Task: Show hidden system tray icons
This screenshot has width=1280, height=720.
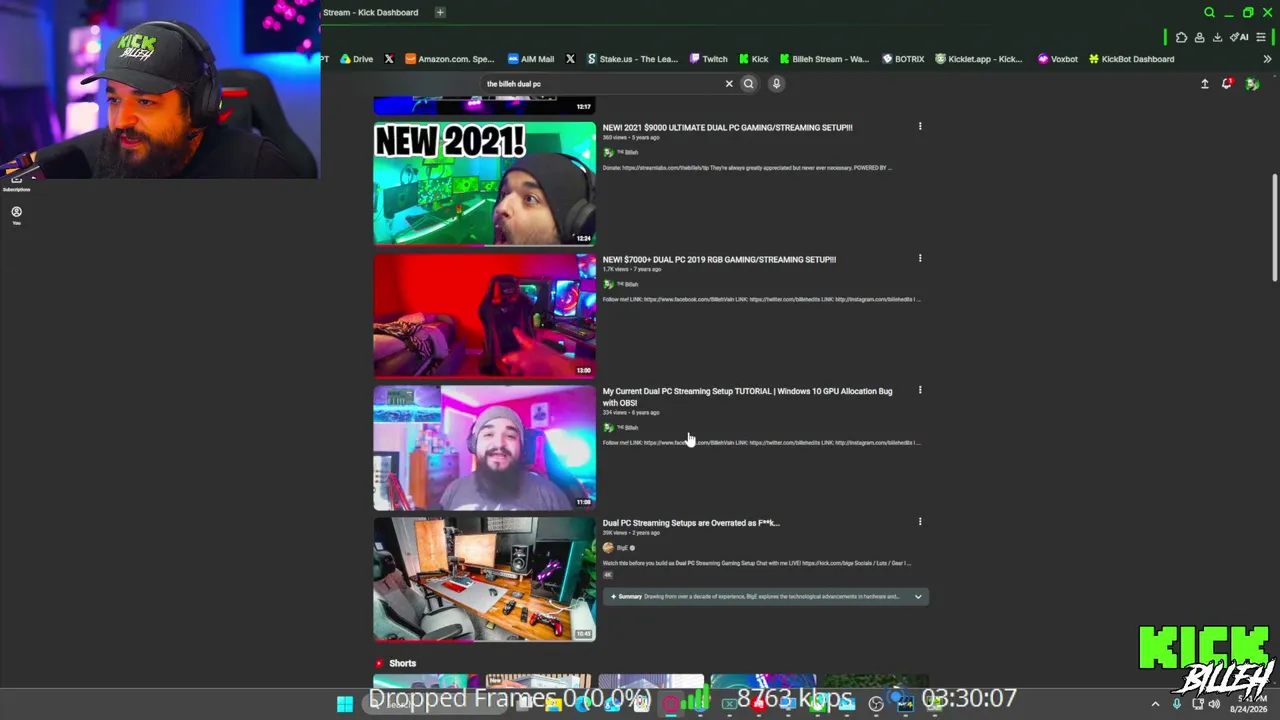Action: pyautogui.click(x=1155, y=704)
